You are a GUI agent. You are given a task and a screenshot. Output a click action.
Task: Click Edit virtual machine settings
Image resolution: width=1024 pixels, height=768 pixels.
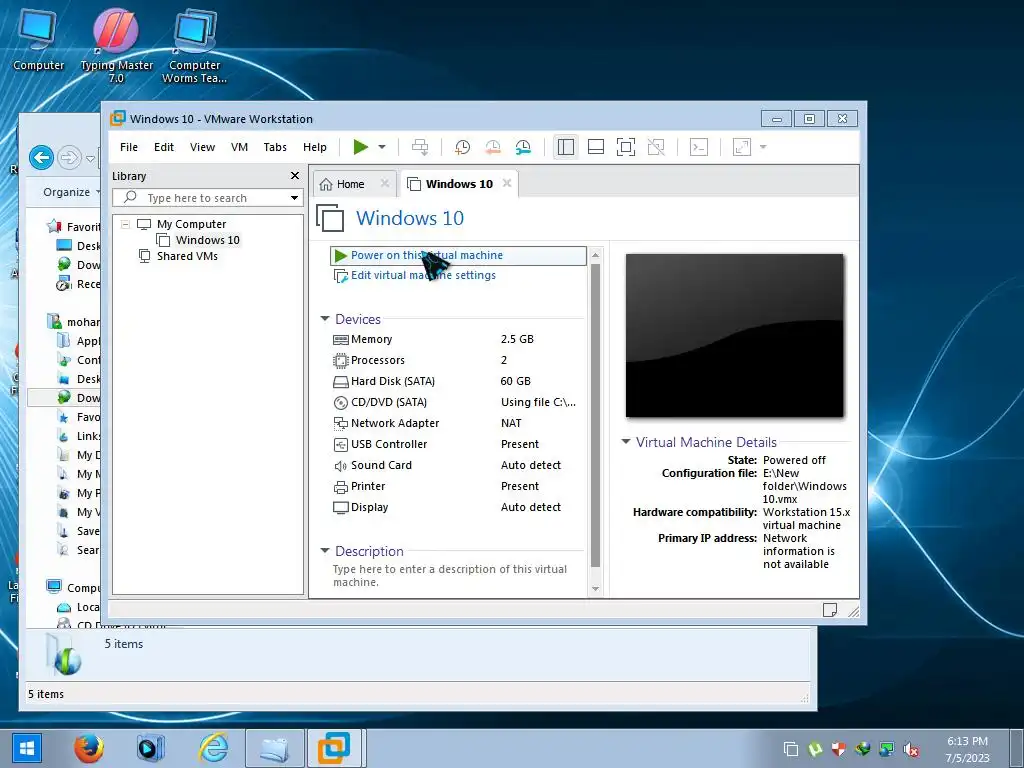(x=423, y=276)
